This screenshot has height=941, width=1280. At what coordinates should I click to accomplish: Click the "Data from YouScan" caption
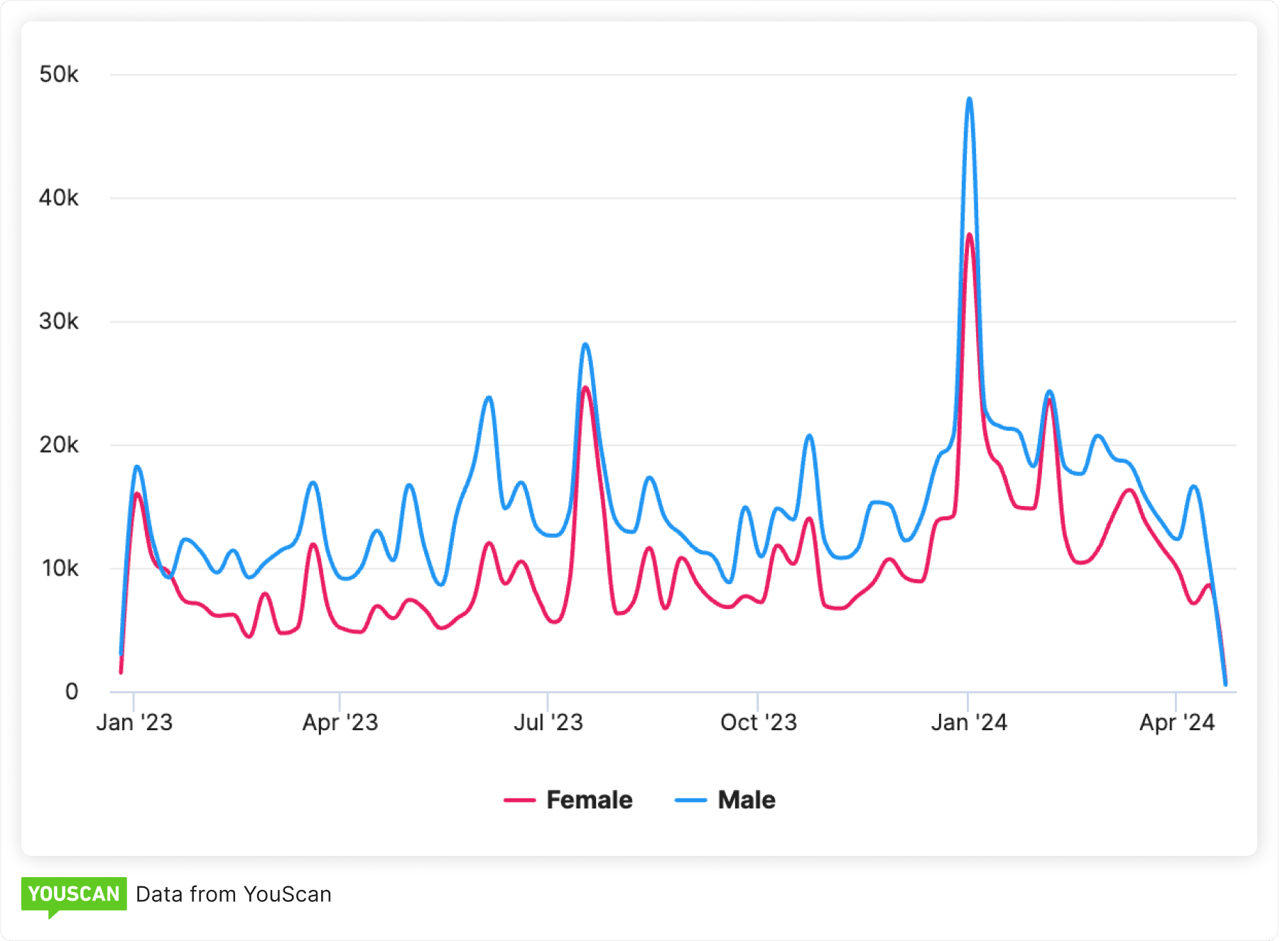(233, 894)
